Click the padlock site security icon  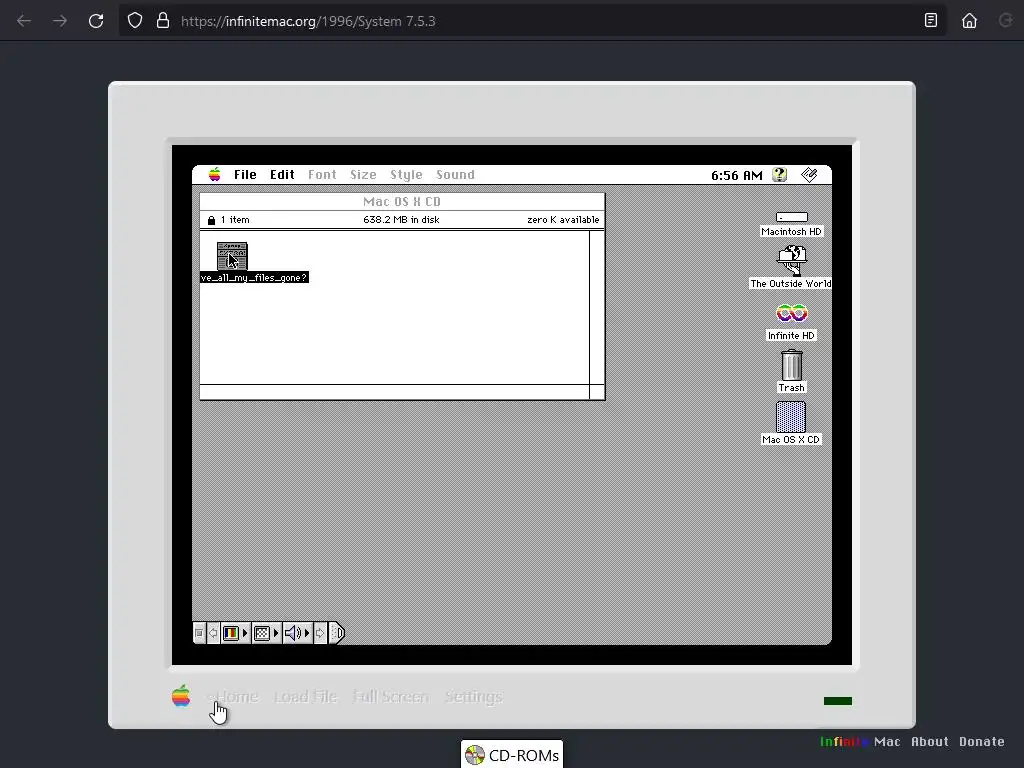click(x=163, y=21)
